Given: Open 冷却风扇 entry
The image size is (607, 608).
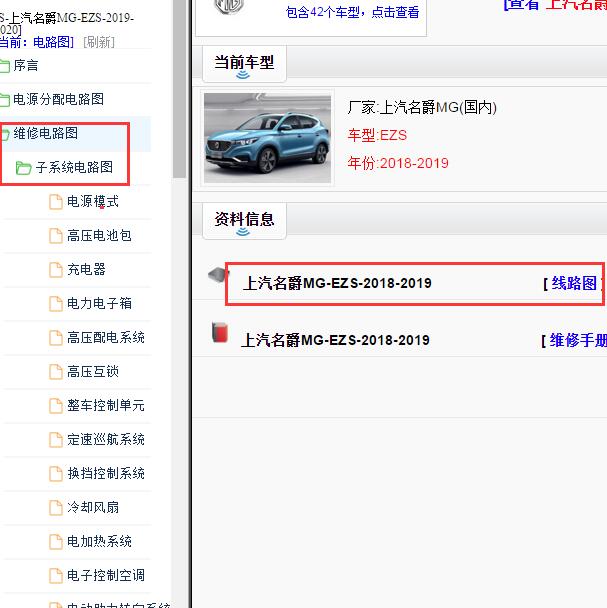Looking at the screenshot, I should [x=93, y=507].
